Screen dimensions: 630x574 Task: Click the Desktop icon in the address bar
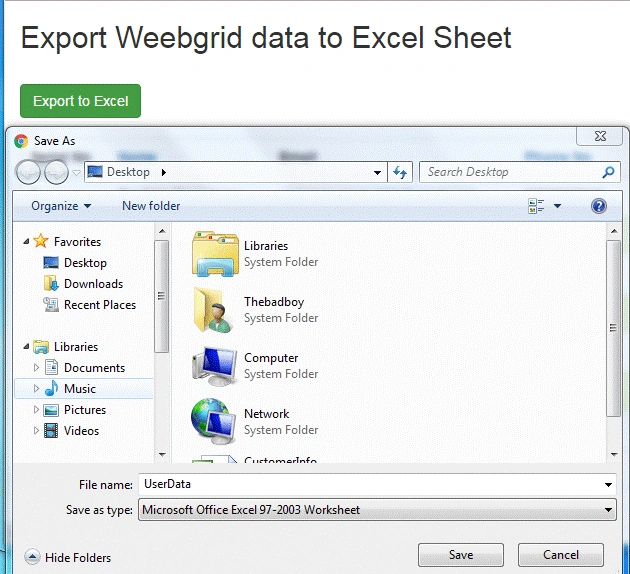95,172
